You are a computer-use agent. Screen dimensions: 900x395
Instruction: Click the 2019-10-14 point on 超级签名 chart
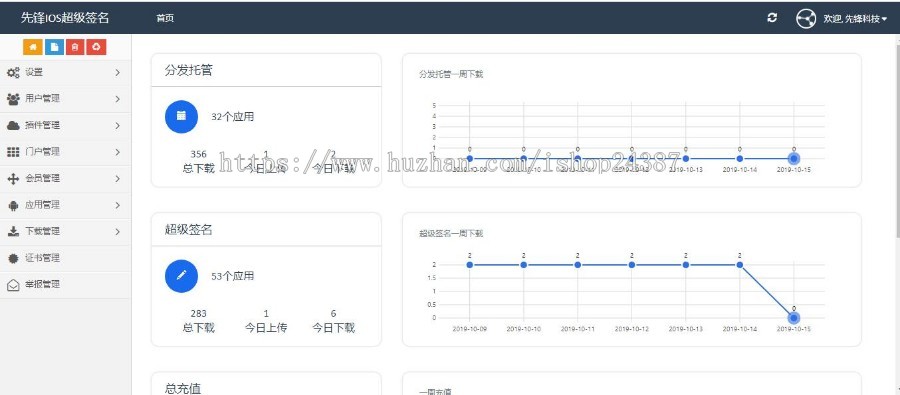coord(739,265)
